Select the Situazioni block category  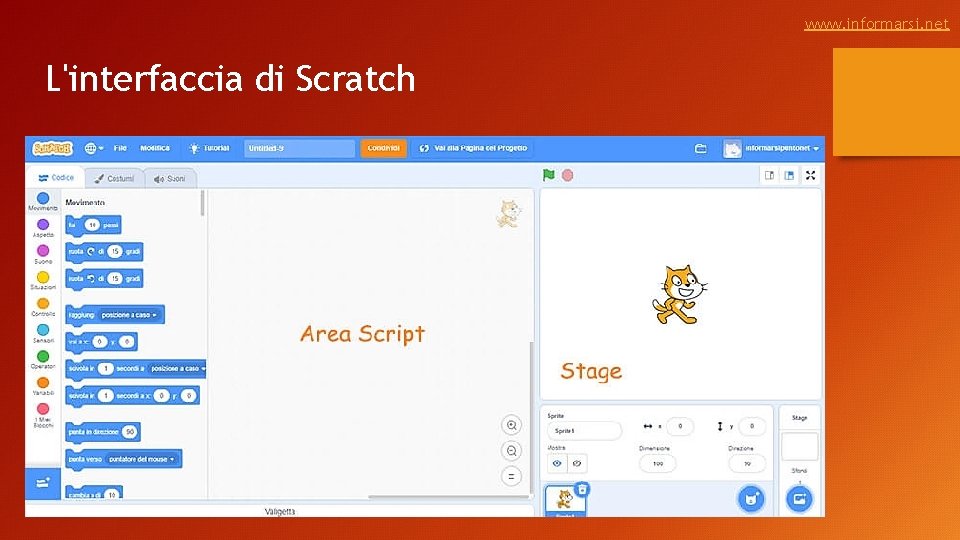(43, 280)
